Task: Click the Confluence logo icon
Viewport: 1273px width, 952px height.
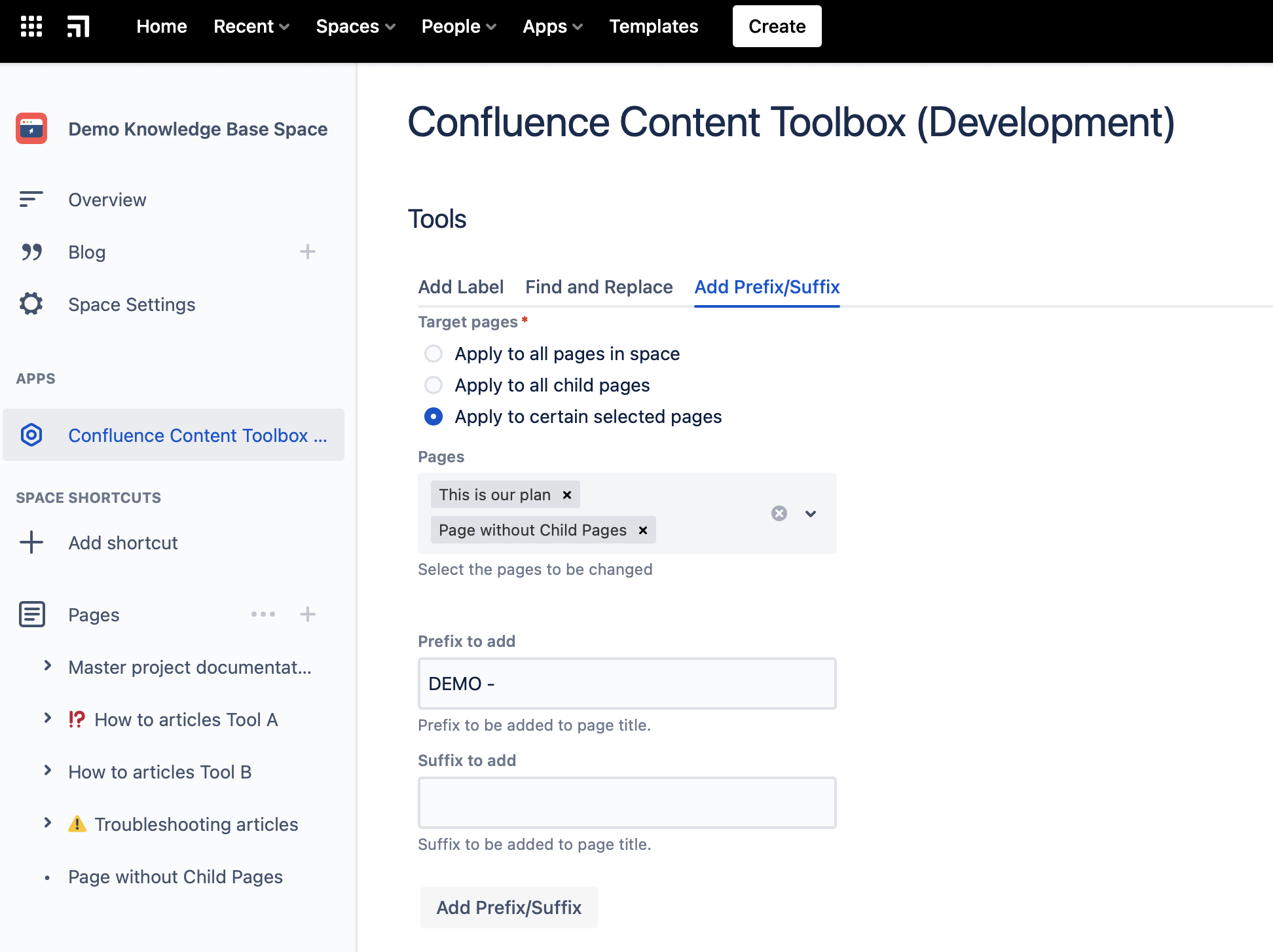Action: click(79, 27)
